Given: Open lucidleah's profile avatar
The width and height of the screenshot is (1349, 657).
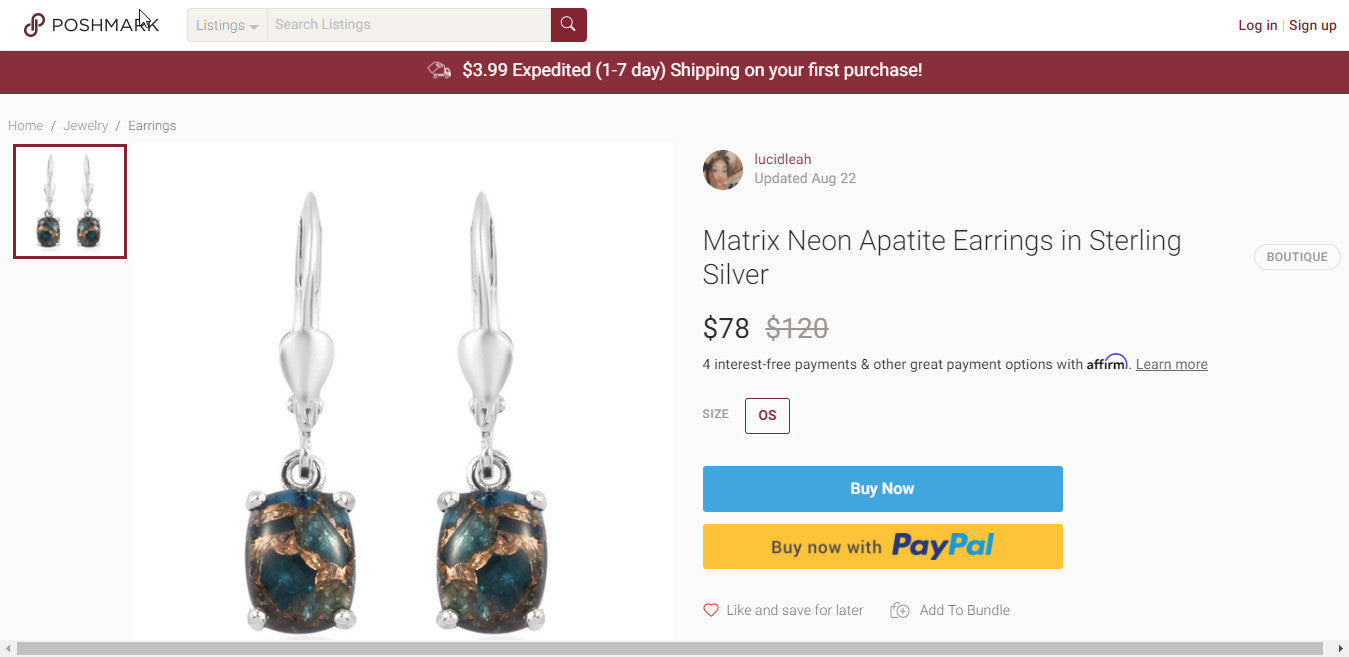Looking at the screenshot, I should click(723, 170).
